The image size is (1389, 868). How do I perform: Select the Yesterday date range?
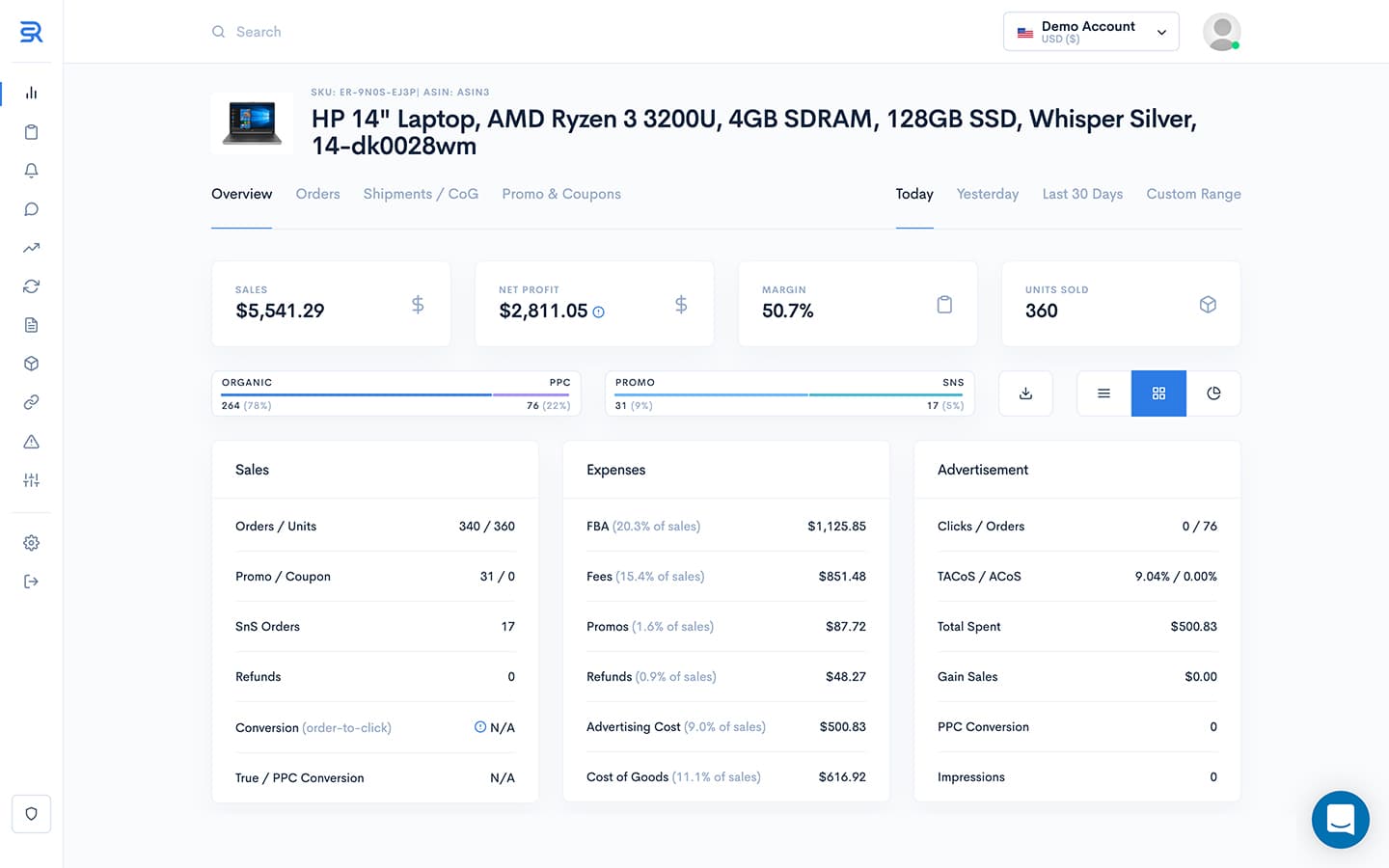[988, 194]
